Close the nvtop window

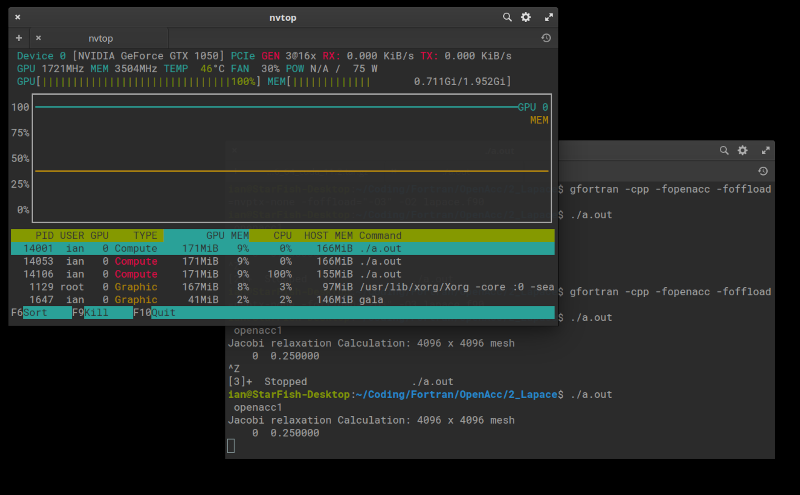click(18, 17)
